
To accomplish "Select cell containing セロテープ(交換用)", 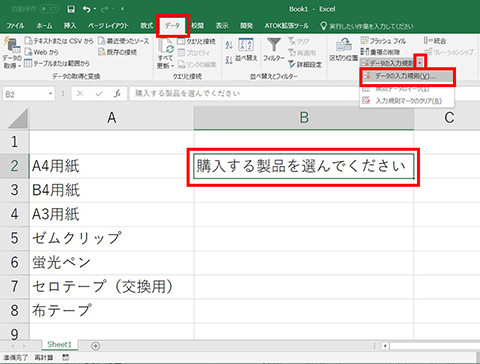I will click(112, 286).
